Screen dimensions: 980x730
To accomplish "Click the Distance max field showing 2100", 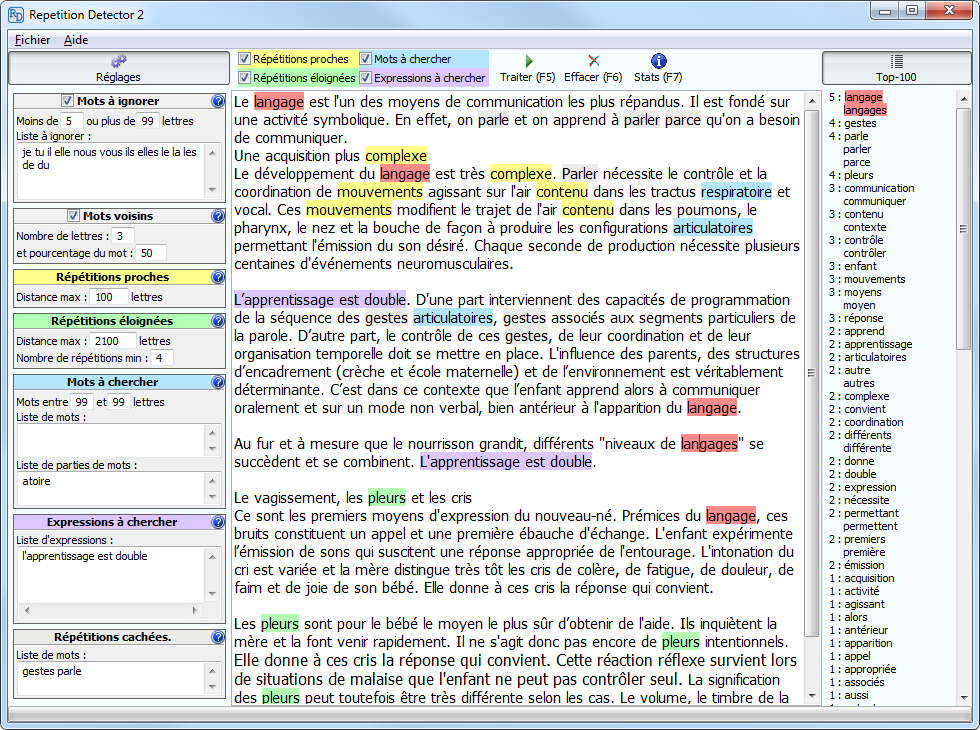I will tap(114, 341).
